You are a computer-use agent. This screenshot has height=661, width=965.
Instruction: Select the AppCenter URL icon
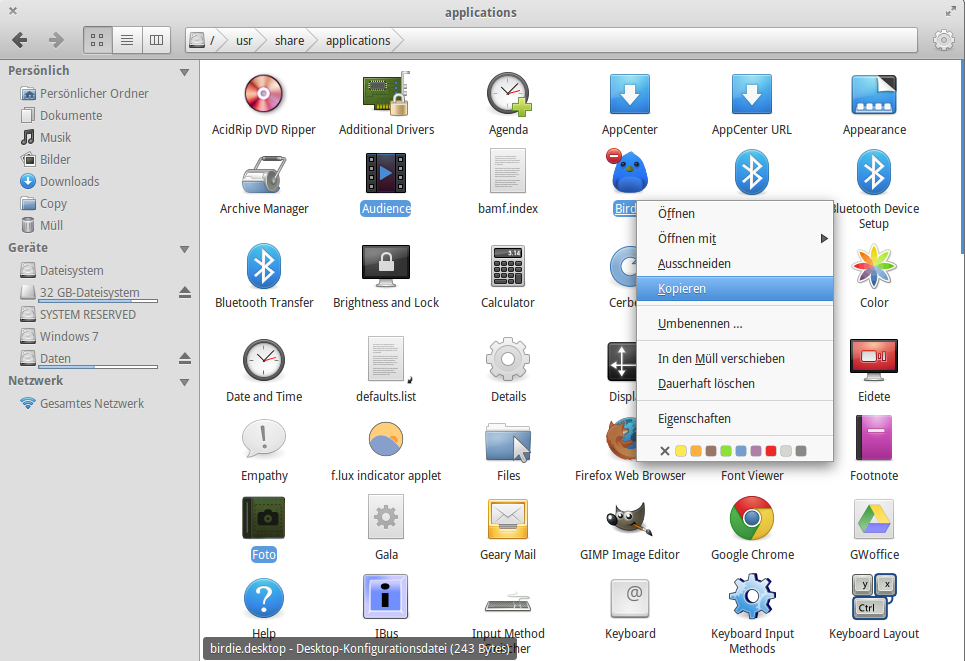click(751, 94)
